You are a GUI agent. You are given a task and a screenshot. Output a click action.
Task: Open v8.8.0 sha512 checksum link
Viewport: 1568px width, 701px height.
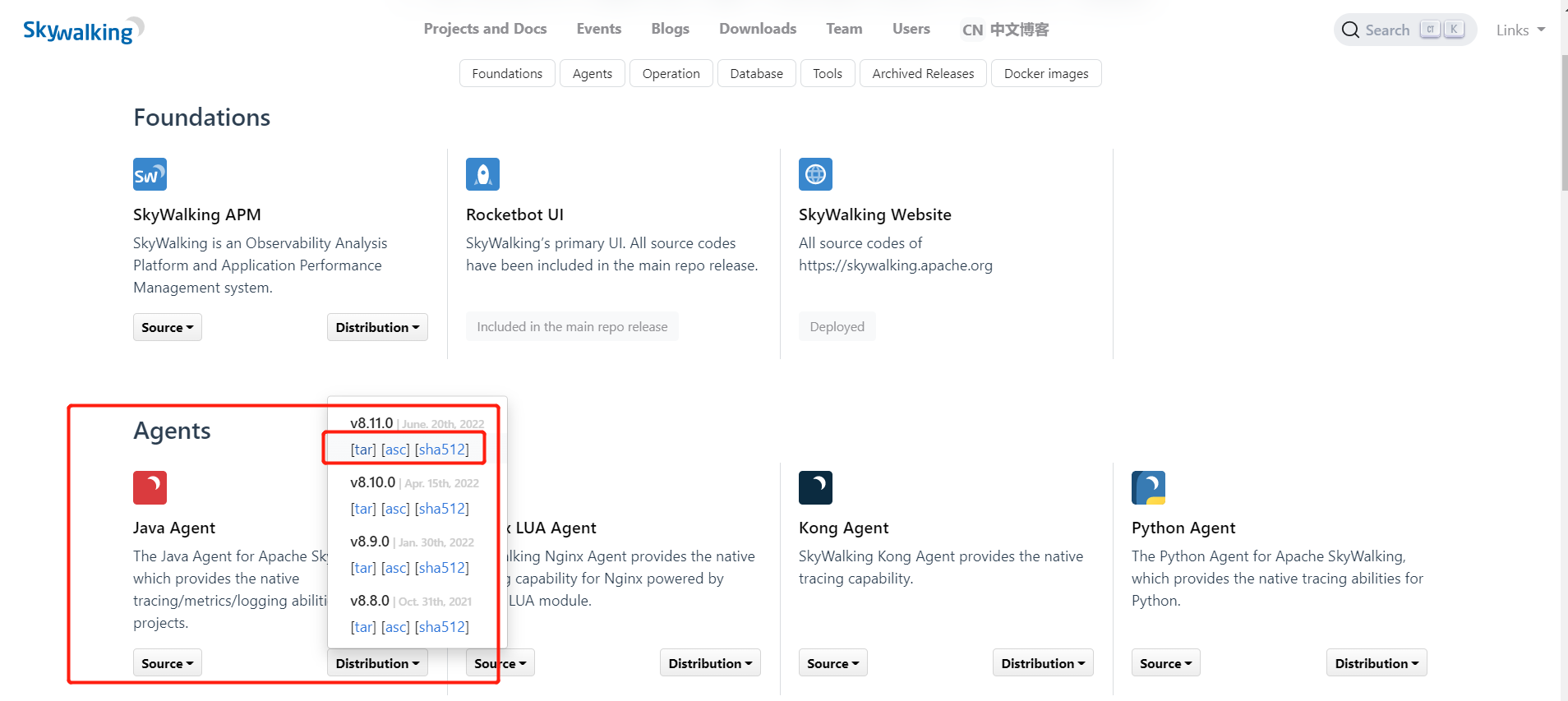point(442,627)
